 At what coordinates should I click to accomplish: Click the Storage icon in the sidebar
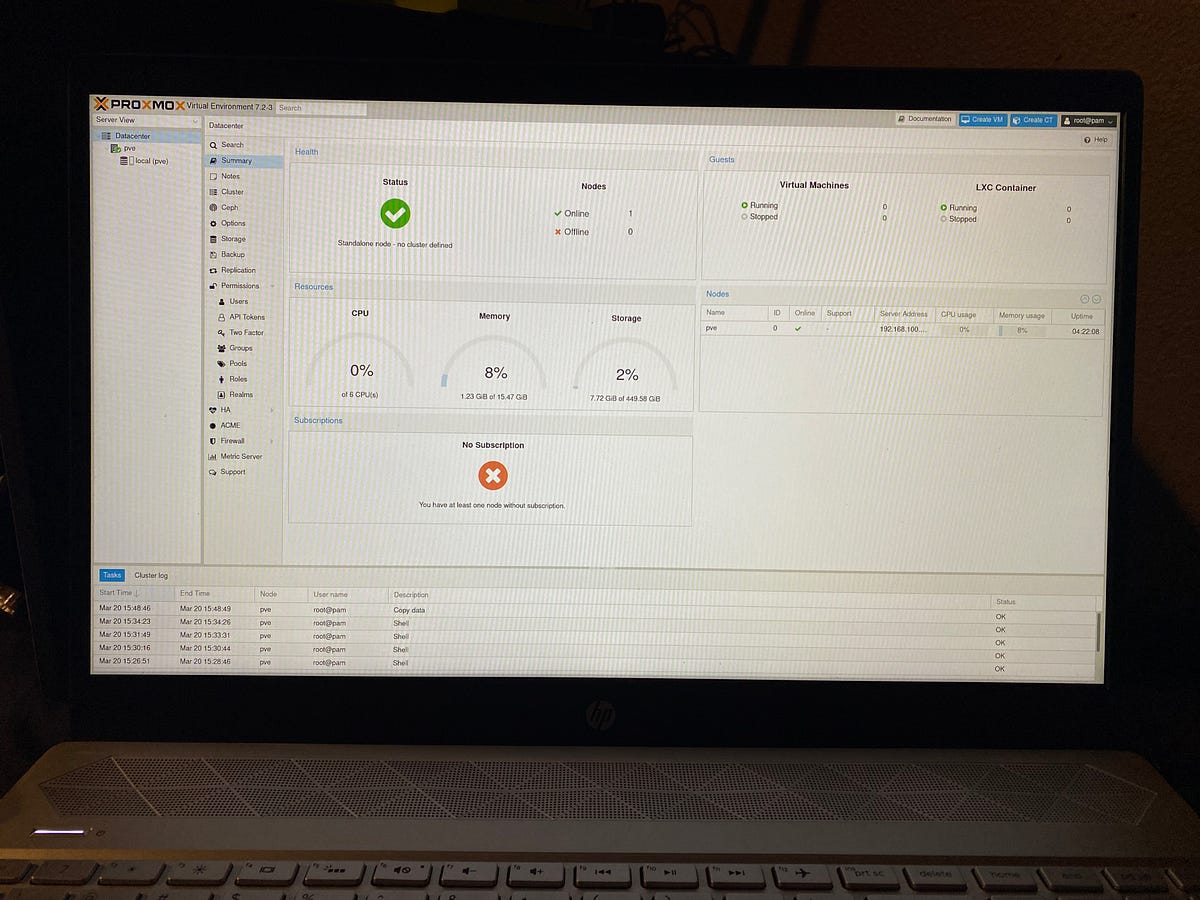click(212, 239)
